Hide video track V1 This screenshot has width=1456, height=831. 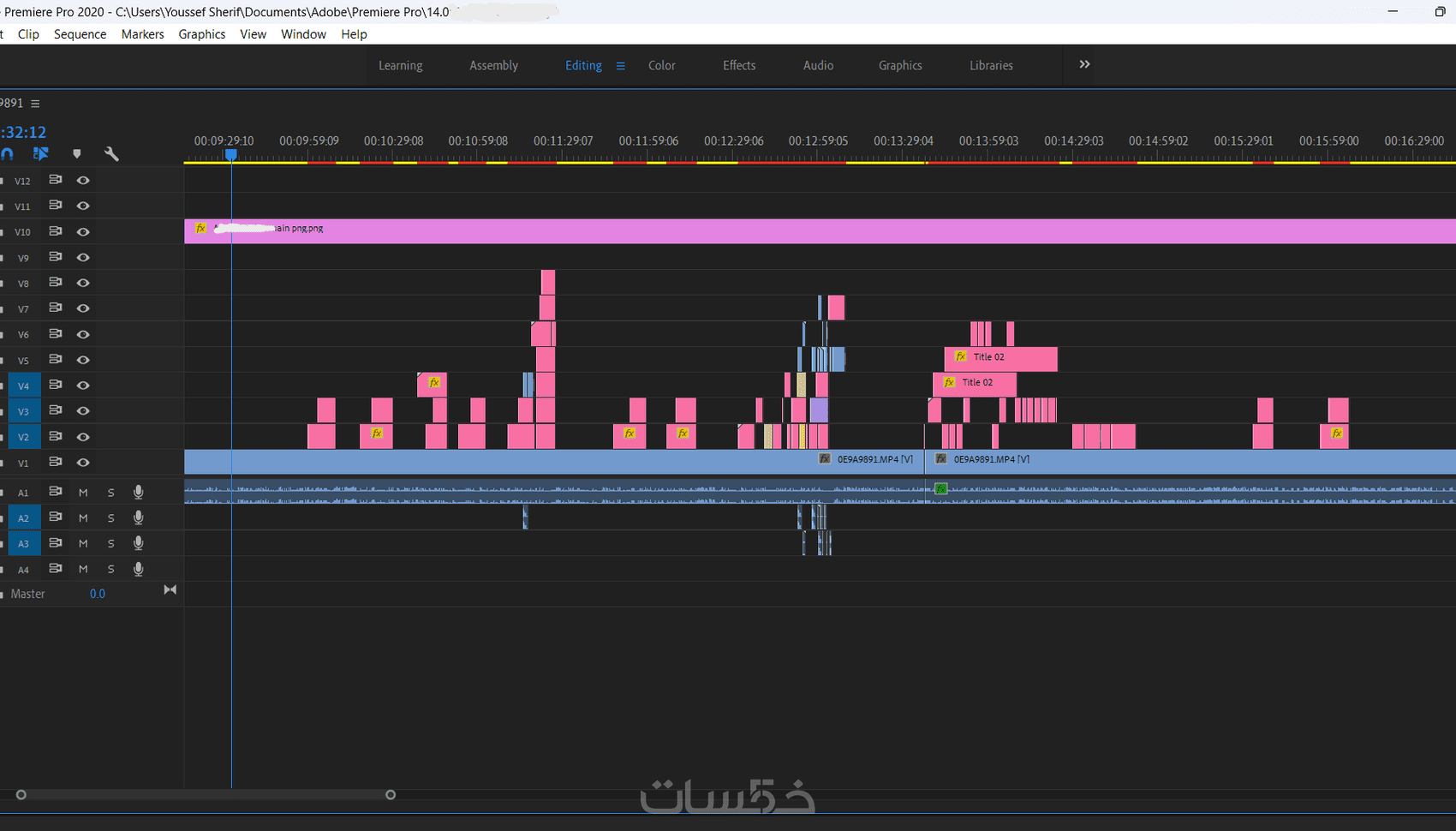[x=83, y=462]
